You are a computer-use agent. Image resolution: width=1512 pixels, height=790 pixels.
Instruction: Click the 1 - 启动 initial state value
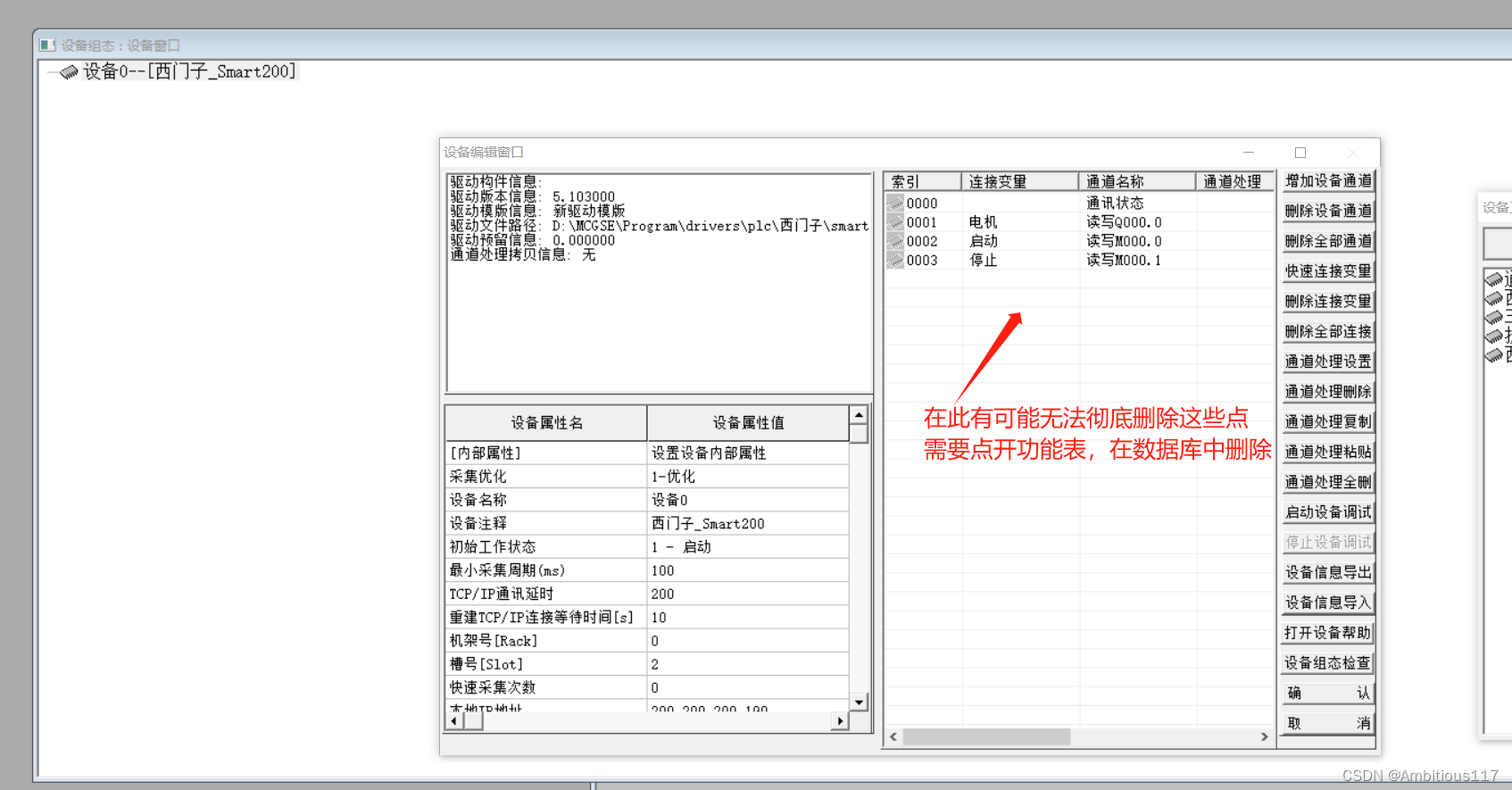[748, 546]
